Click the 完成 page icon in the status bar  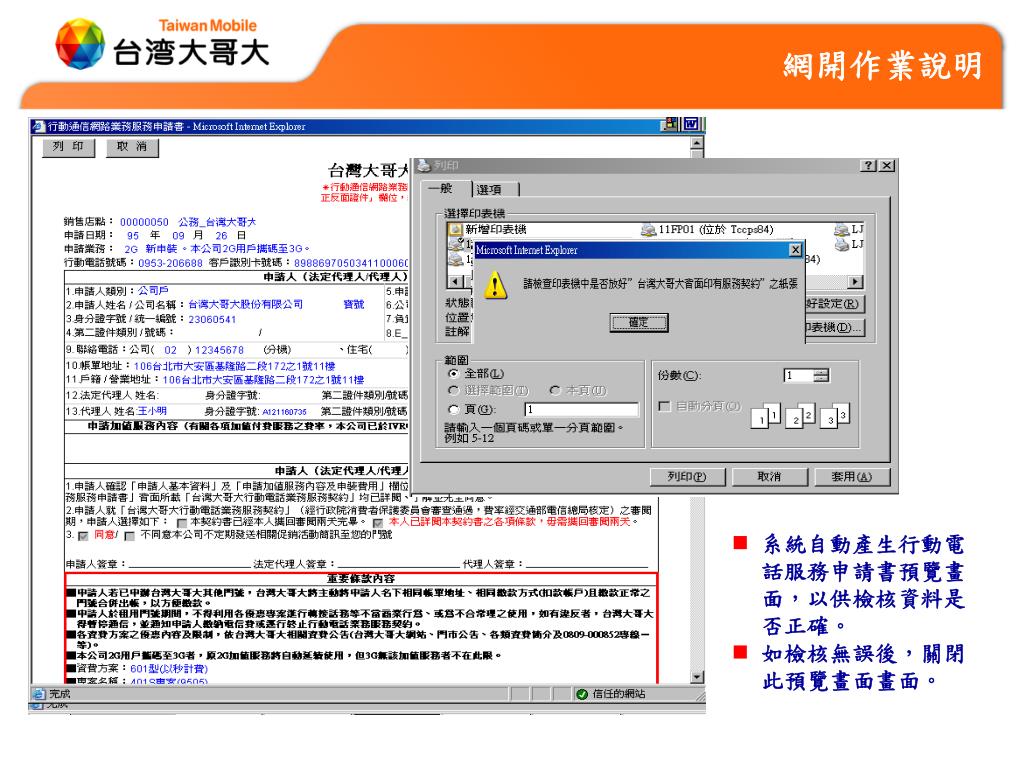coord(39,694)
